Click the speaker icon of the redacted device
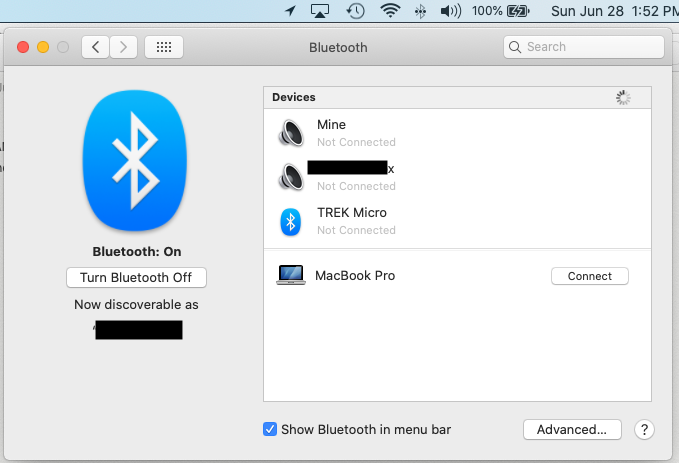679x463 pixels. click(291, 177)
